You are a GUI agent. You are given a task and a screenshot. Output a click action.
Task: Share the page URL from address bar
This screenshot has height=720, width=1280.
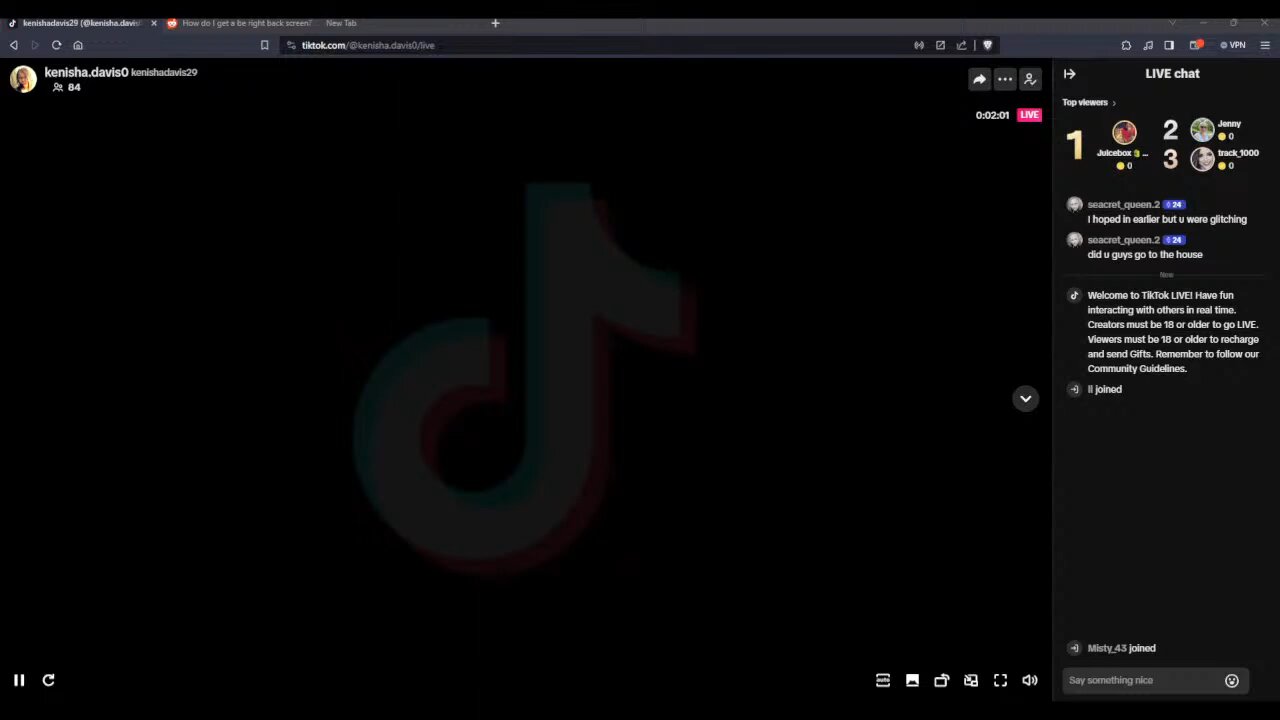(962, 45)
